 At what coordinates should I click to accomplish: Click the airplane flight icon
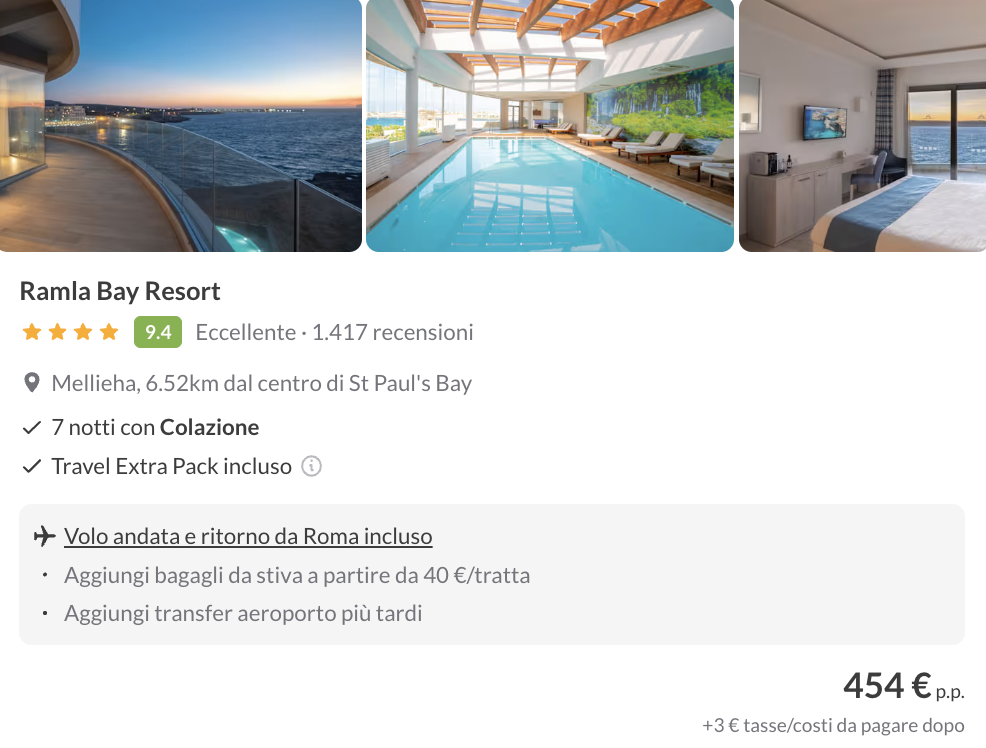pos(45,536)
